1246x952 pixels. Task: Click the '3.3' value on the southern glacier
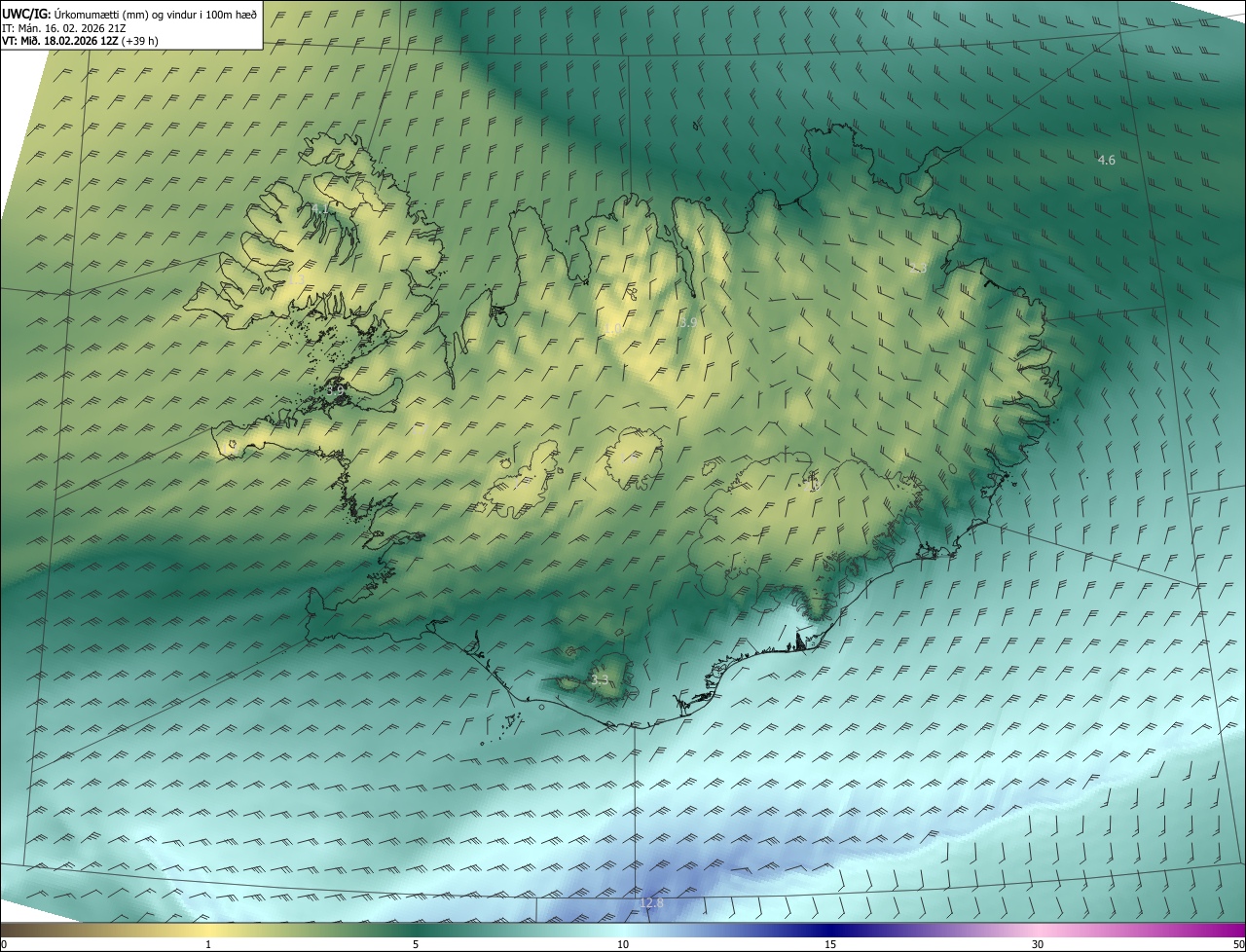click(x=600, y=680)
